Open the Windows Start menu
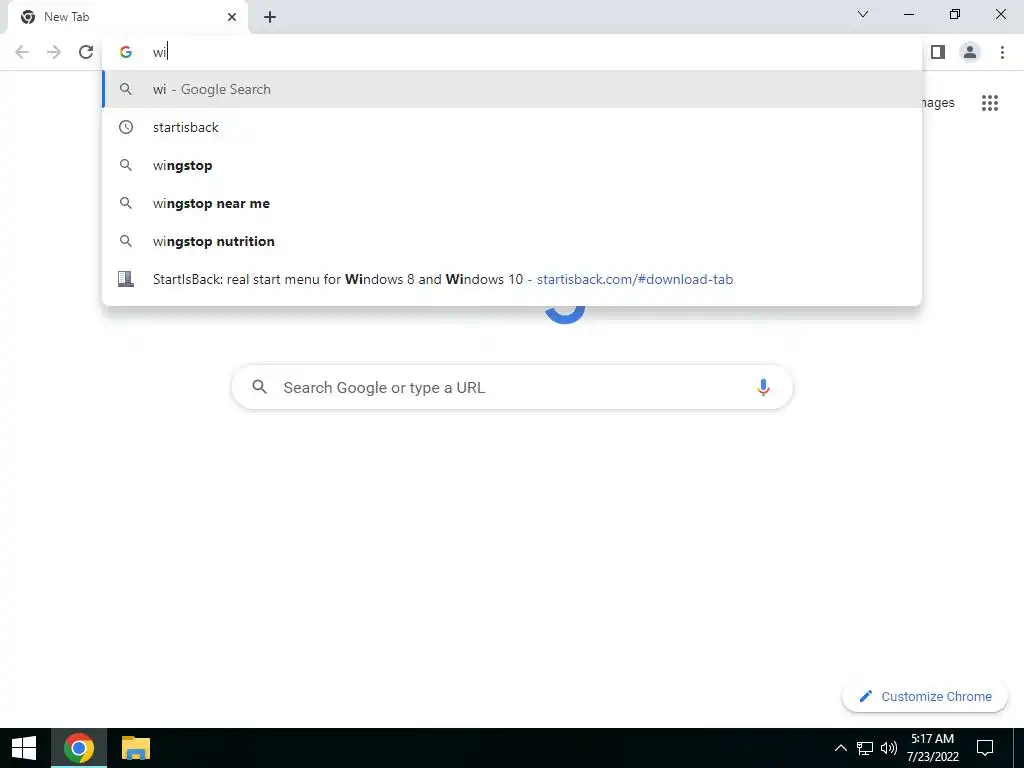This screenshot has width=1024, height=768. (24, 748)
